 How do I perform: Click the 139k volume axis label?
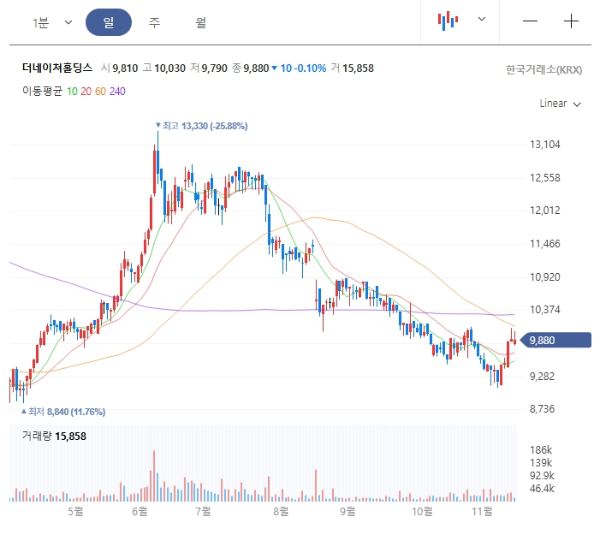[541, 463]
